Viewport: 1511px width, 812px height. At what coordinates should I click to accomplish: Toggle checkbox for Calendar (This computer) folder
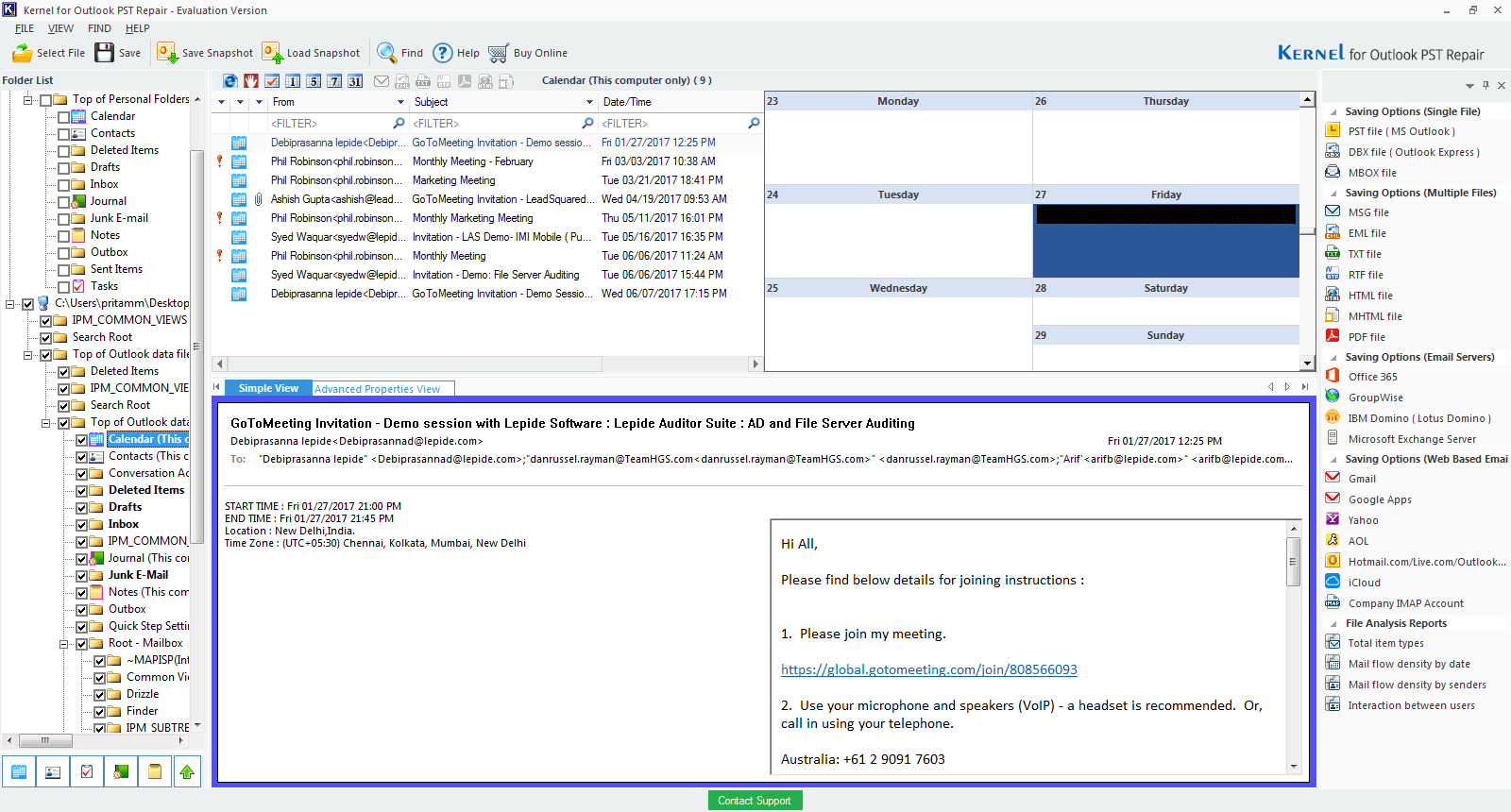pos(81,440)
